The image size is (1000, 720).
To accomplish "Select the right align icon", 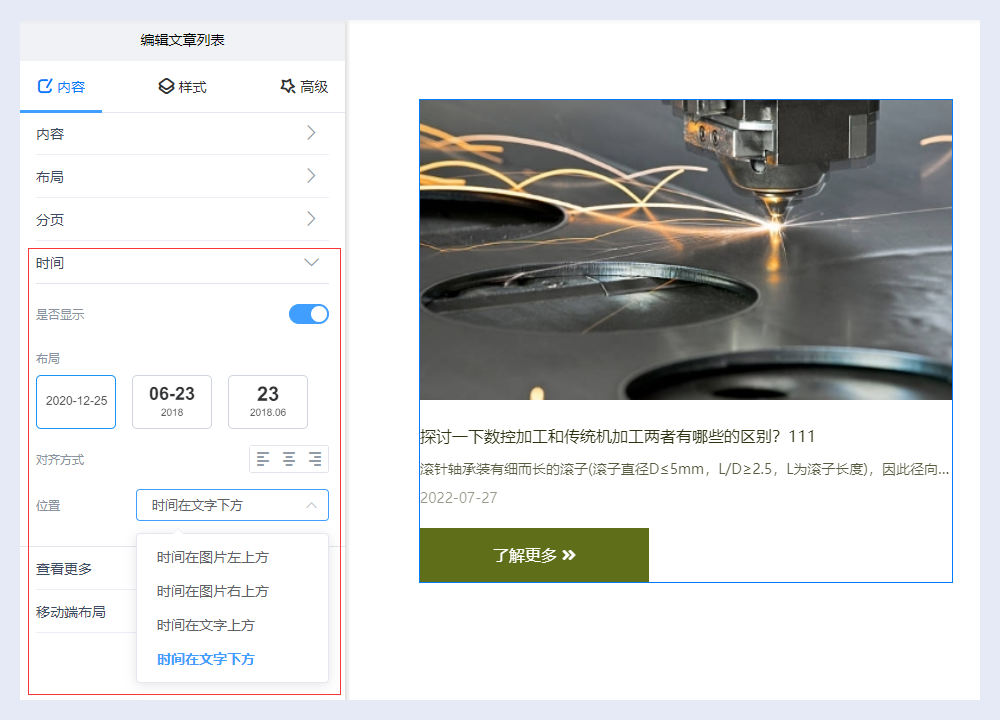I will tap(315, 459).
